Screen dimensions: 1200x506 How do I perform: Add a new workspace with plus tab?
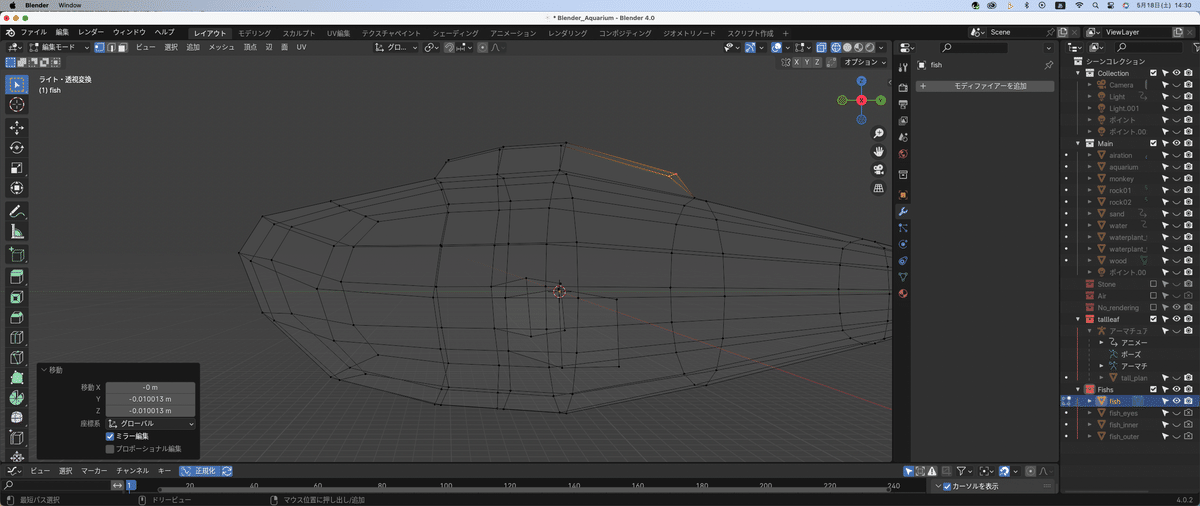coord(786,33)
